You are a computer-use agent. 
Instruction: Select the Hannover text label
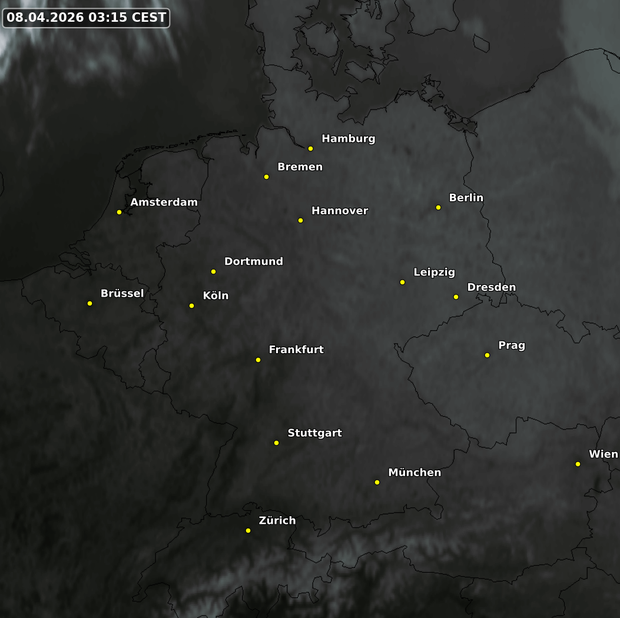click(339, 211)
